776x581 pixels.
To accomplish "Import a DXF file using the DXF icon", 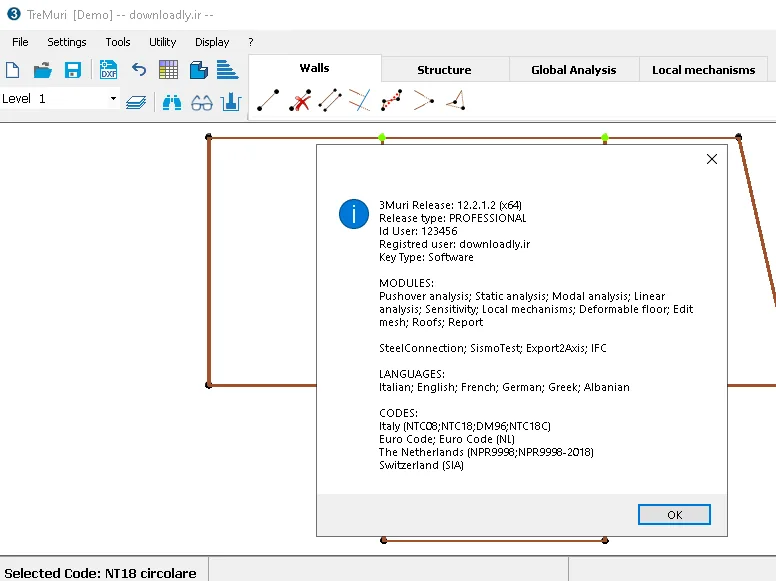I will 108,70.
